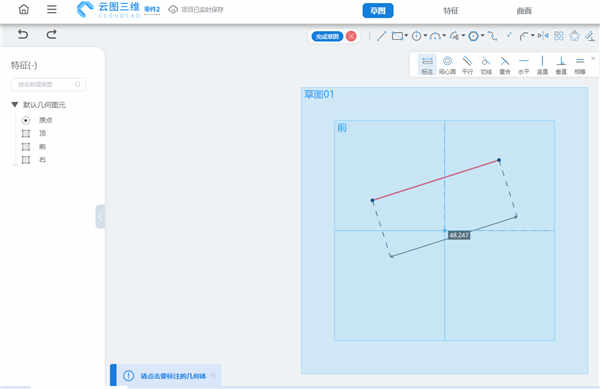Select the tool after the Arc tool
The height and width of the screenshot is (389, 600).
[454, 36]
